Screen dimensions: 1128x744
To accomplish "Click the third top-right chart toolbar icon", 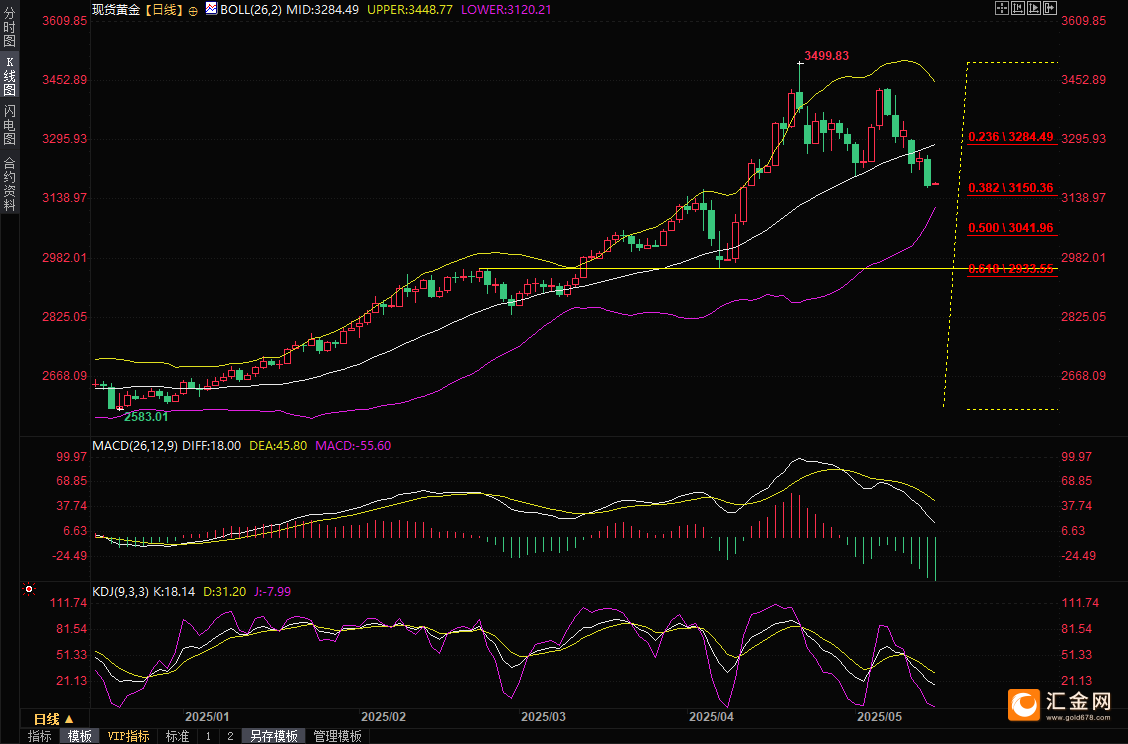I will point(1034,8).
